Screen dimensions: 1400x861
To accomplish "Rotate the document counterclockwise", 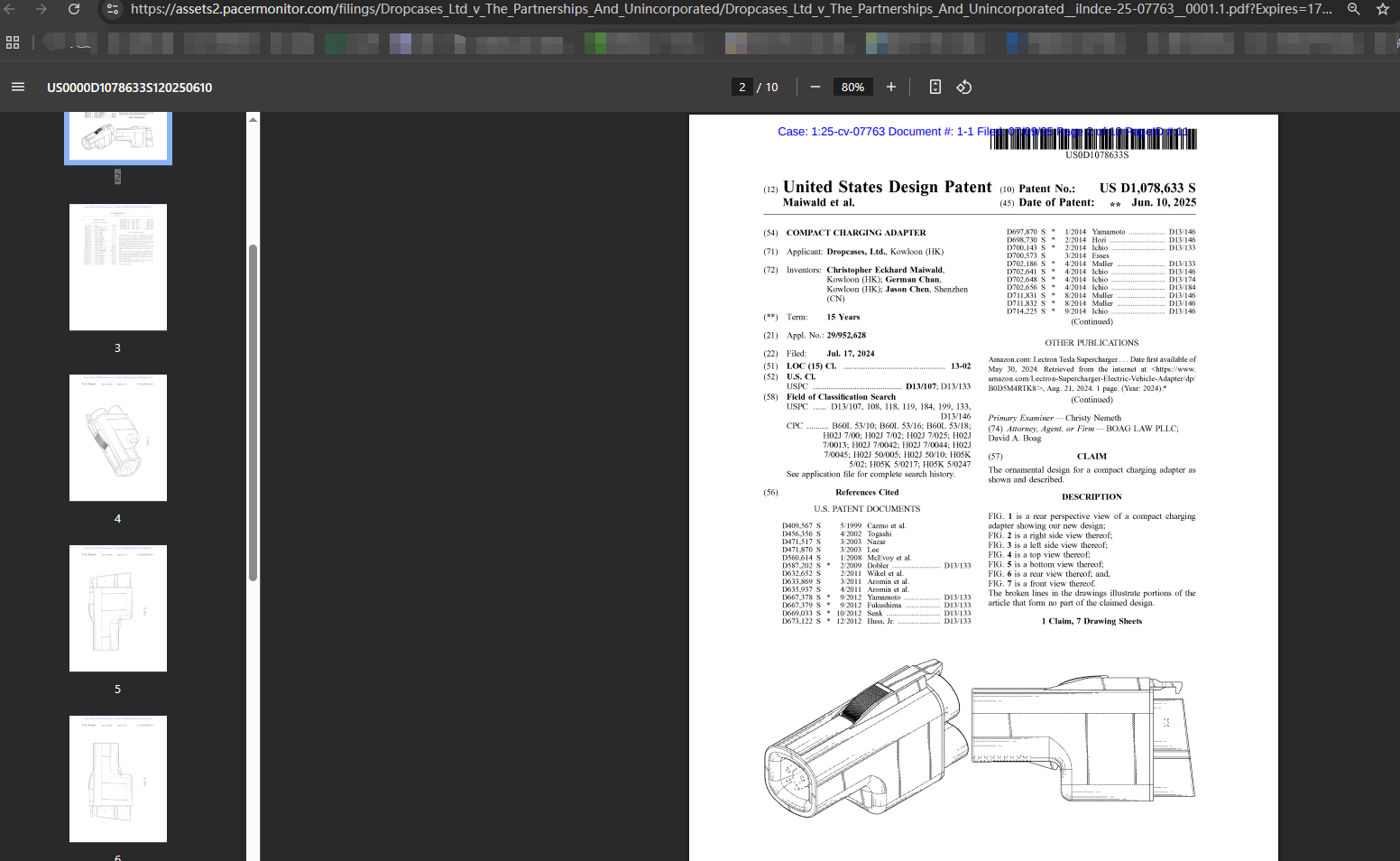I will 964,88.
